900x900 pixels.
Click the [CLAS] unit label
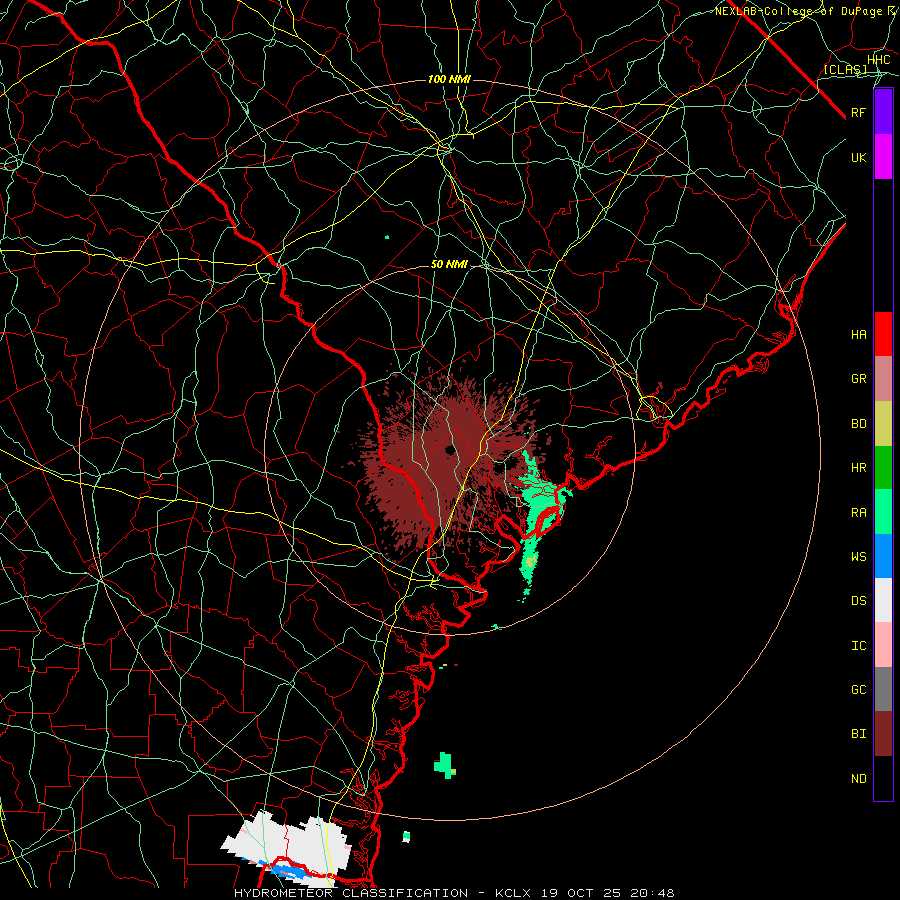(845, 70)
